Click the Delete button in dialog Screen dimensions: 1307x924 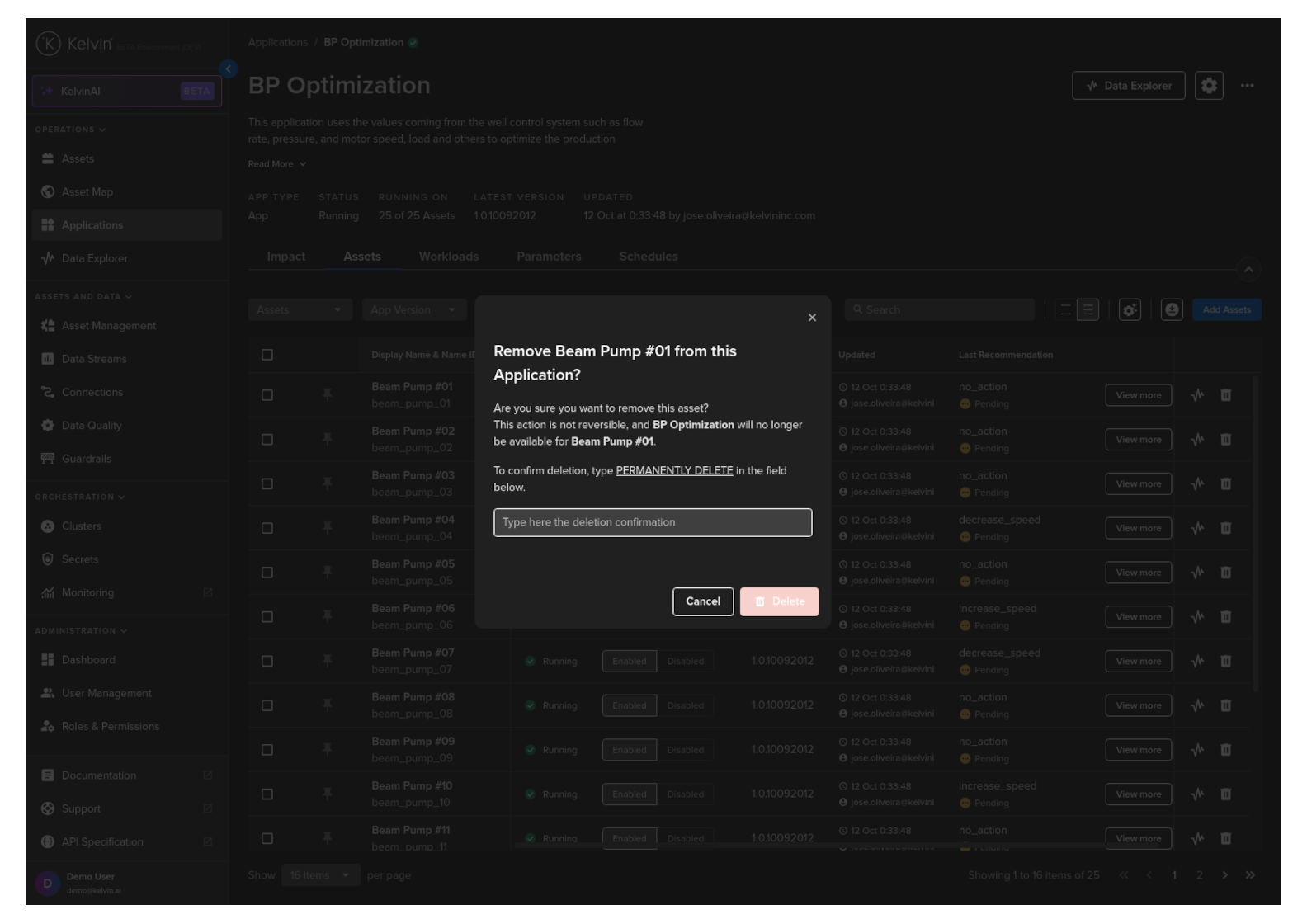779,601
